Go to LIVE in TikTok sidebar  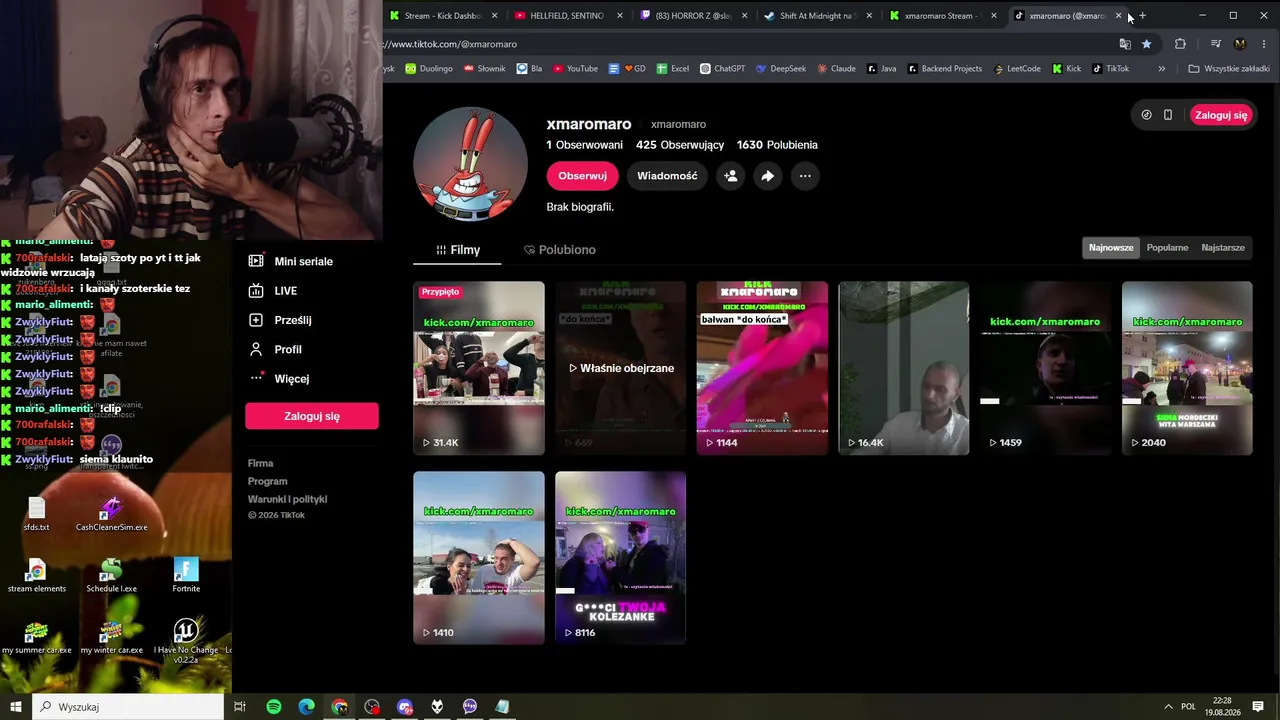[273, 290]
